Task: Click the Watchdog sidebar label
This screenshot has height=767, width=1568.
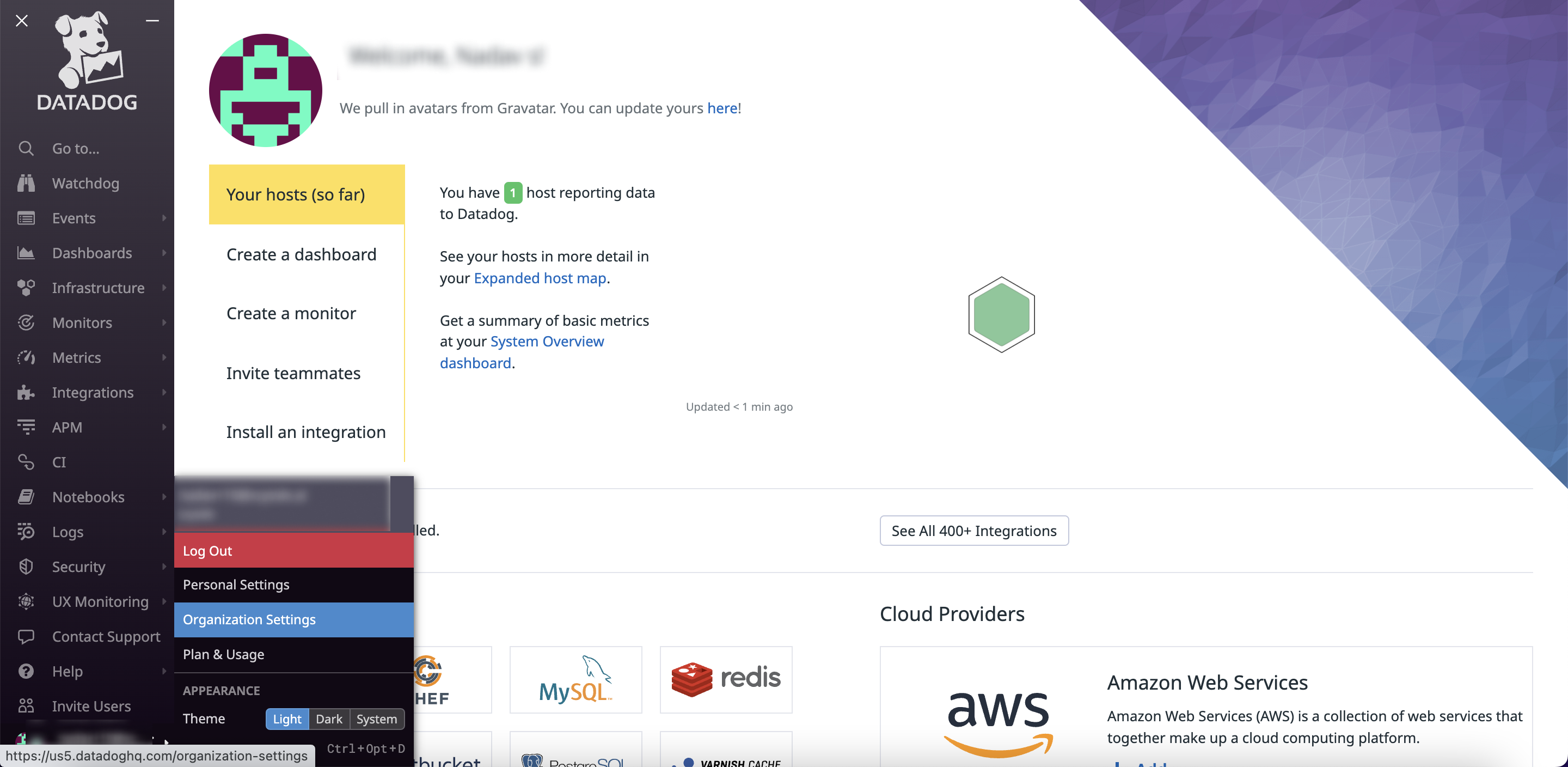Action: [85, 183]
